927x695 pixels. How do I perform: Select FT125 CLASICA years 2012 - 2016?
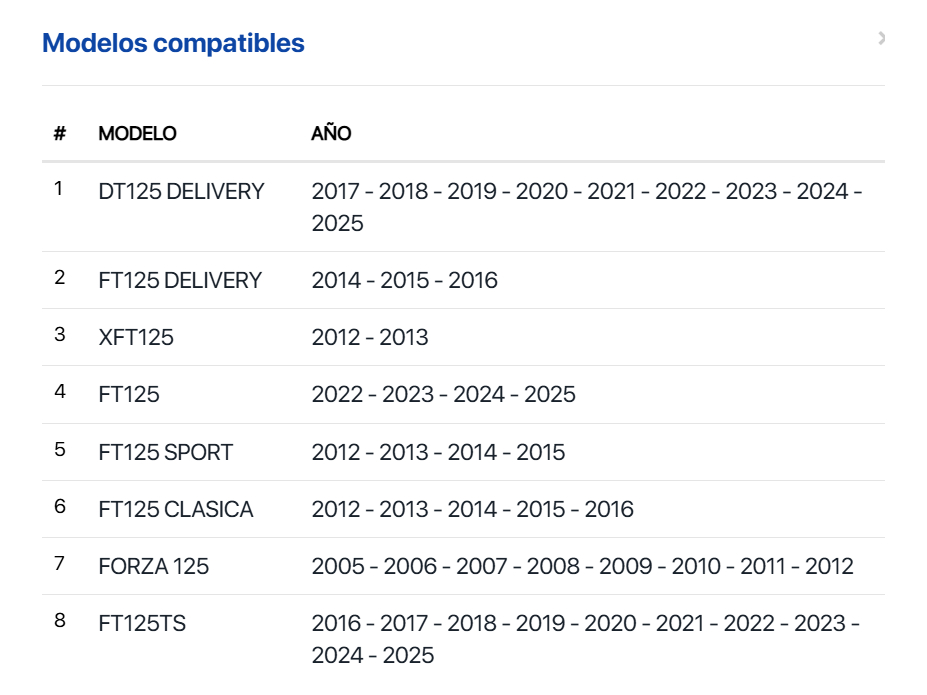472,509
